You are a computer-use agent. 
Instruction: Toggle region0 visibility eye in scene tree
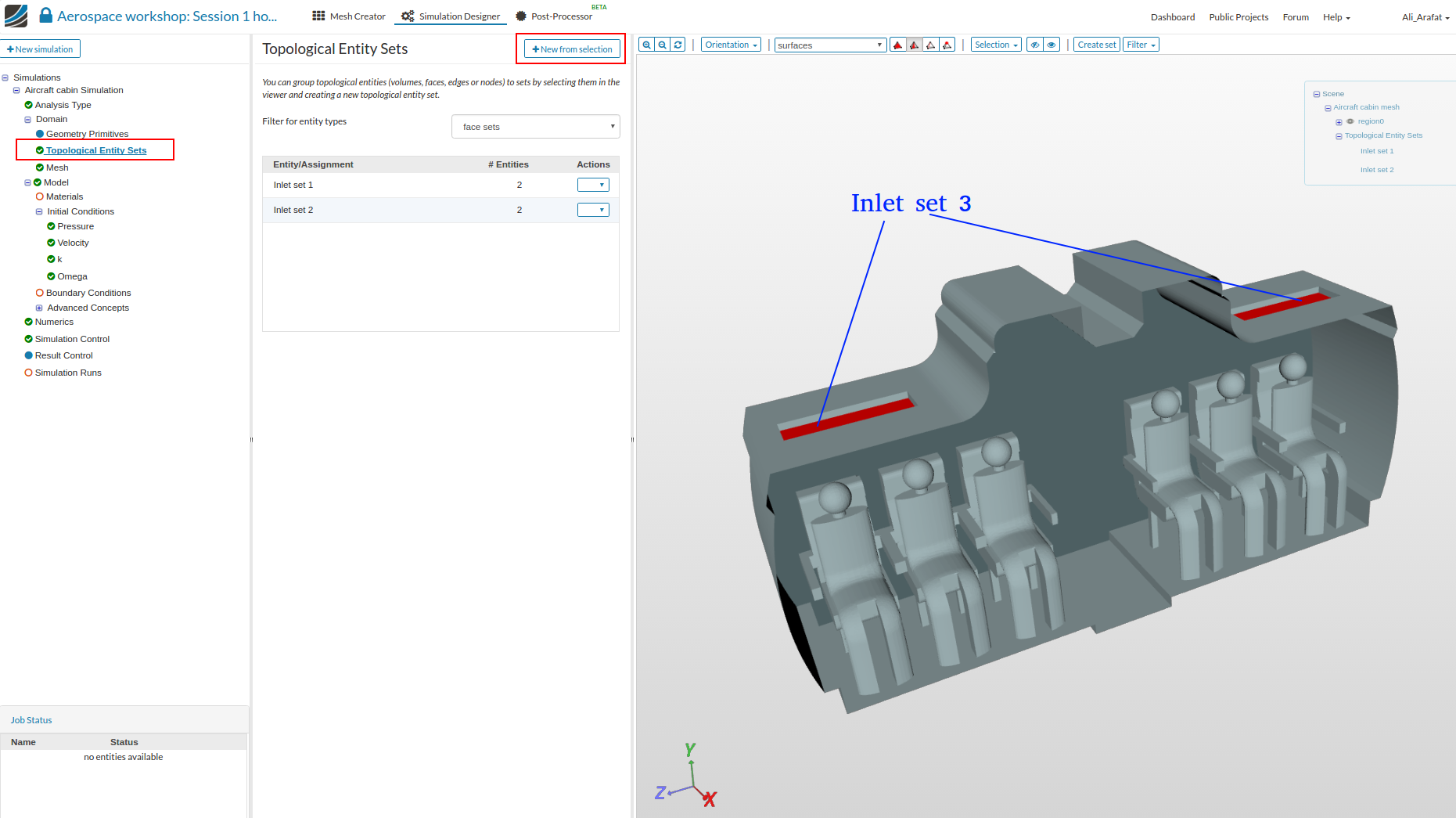[x=1350, y=121]
